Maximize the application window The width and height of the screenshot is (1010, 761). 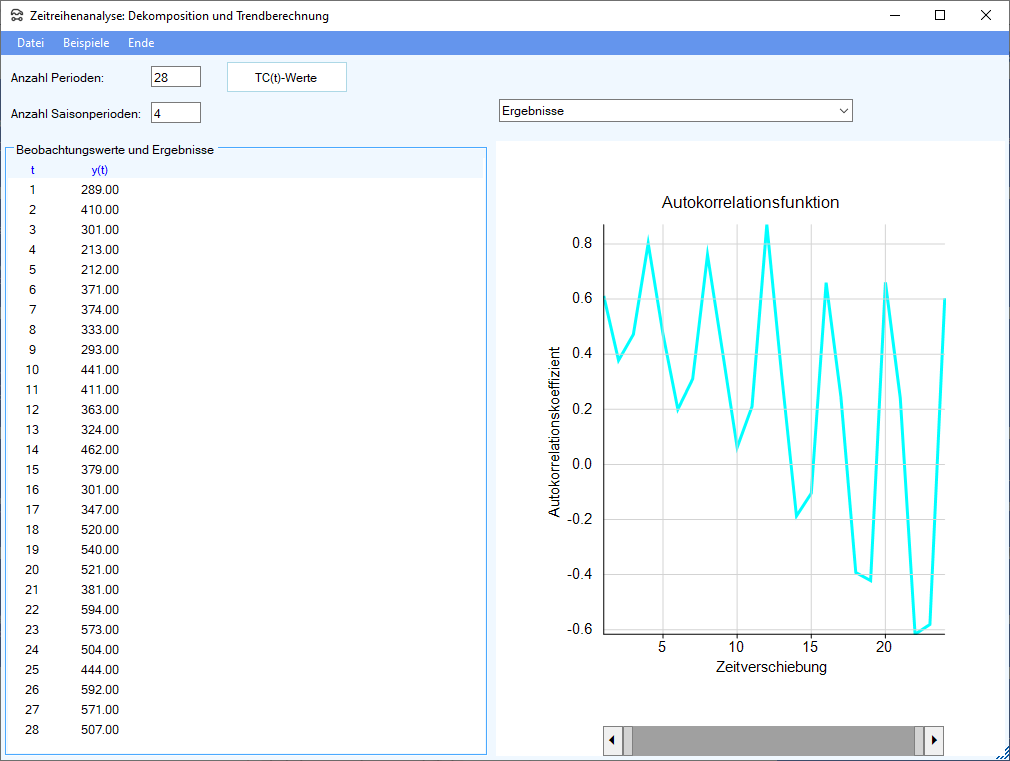pyautogui.click(x=940, y=15)
